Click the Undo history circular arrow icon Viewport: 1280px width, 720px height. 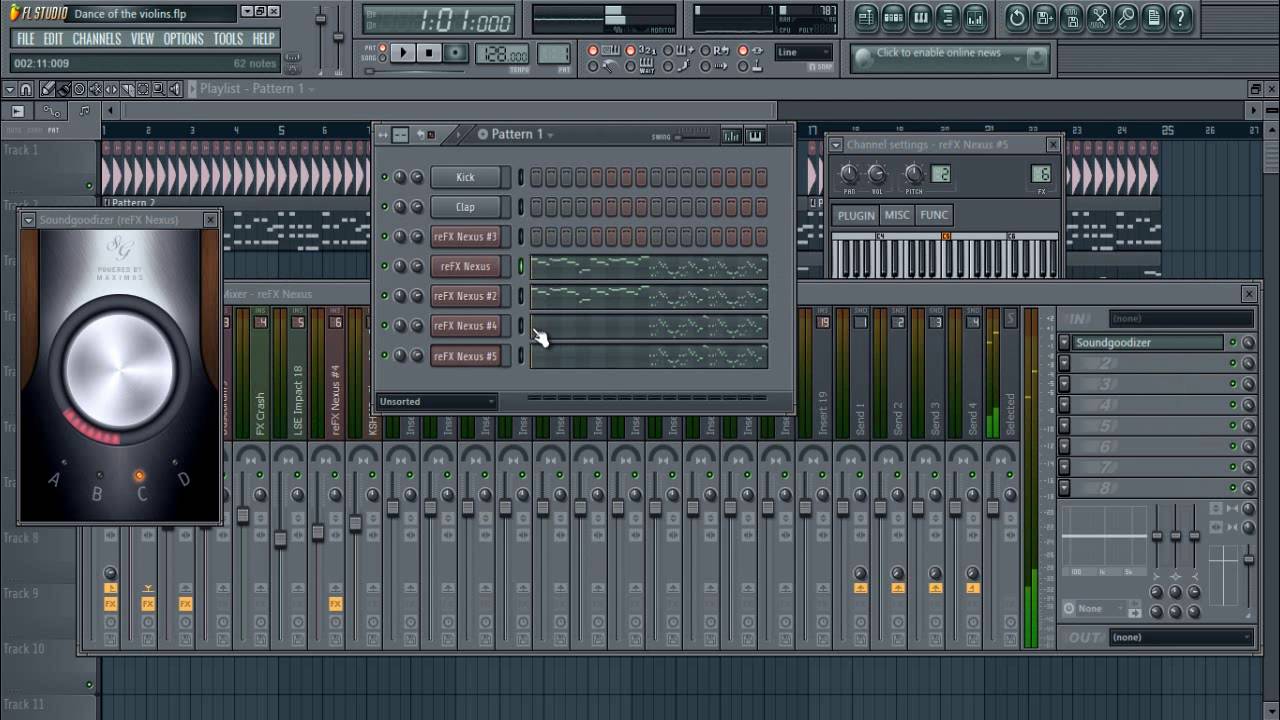pos(1017,17)
